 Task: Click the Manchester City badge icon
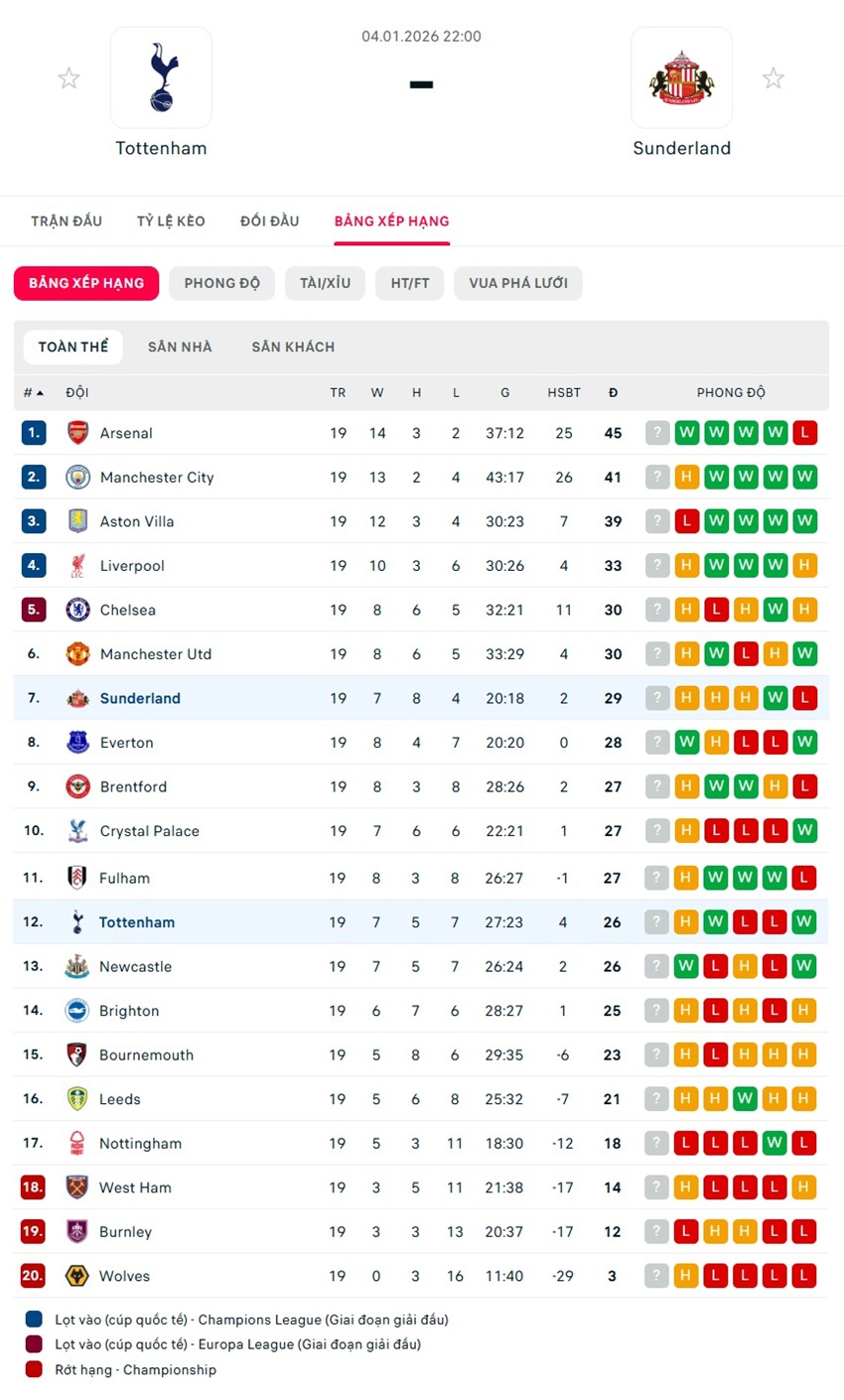point(77,478)
